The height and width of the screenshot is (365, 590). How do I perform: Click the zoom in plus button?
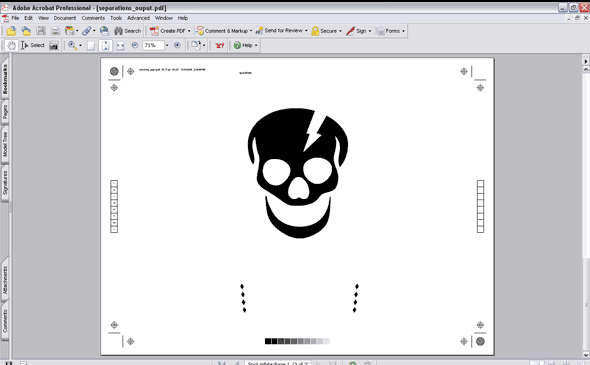pos(177,46)
